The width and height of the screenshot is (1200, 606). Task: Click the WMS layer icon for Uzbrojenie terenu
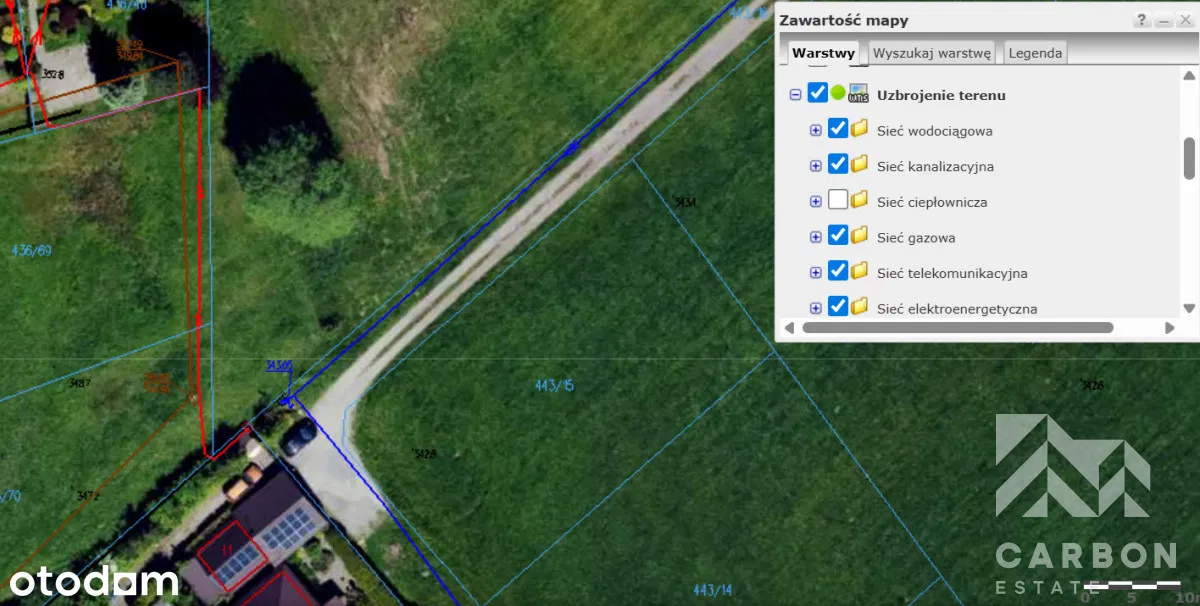858,94
